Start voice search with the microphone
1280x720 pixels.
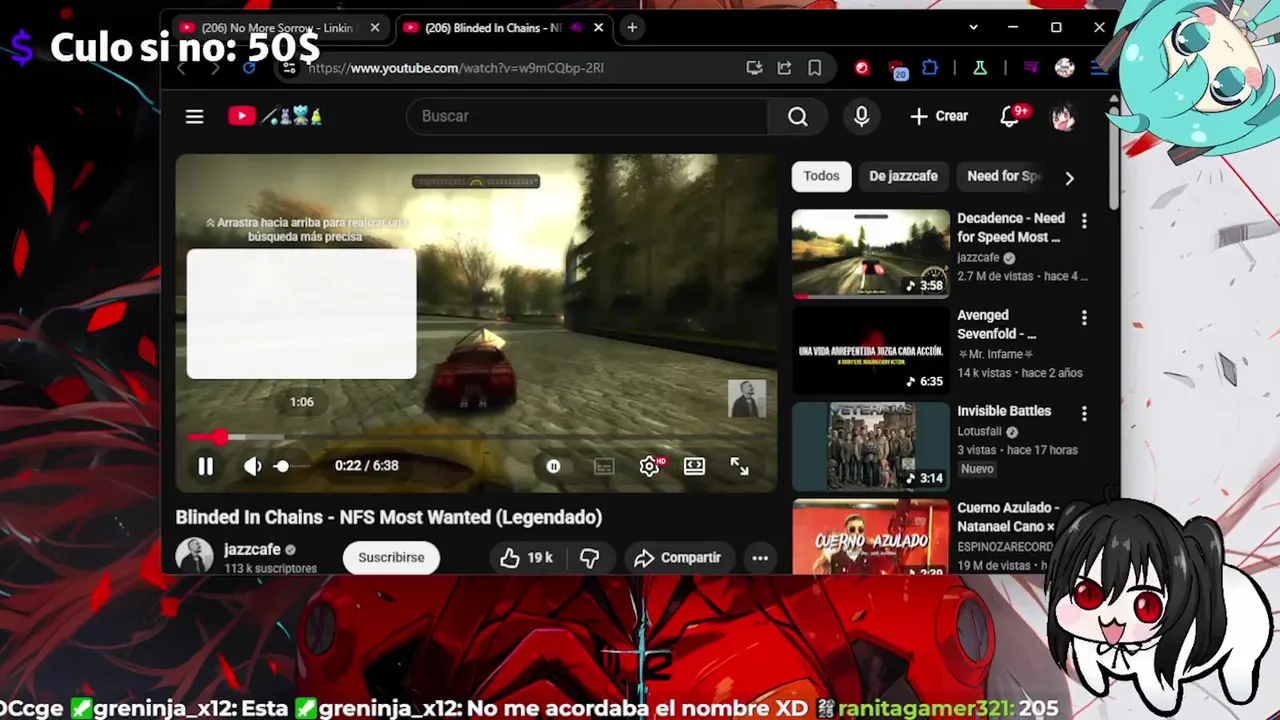[x=861, y=117]
